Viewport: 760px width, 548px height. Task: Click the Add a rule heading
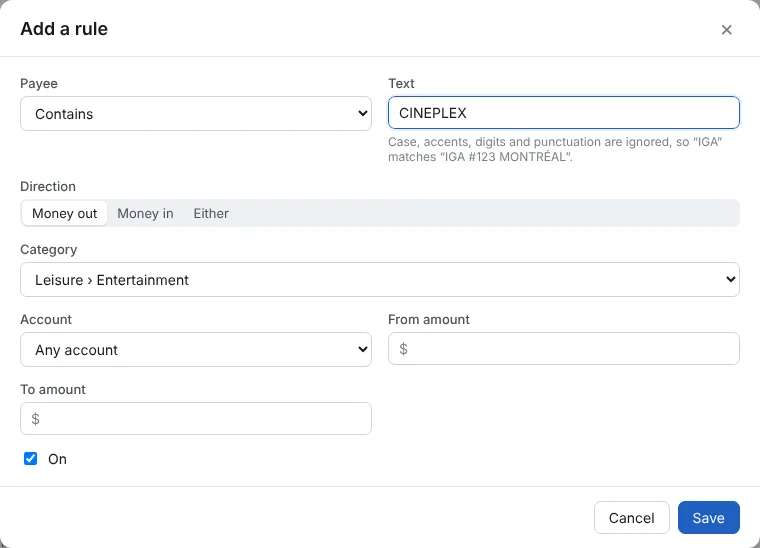click(x=64, y=29)
